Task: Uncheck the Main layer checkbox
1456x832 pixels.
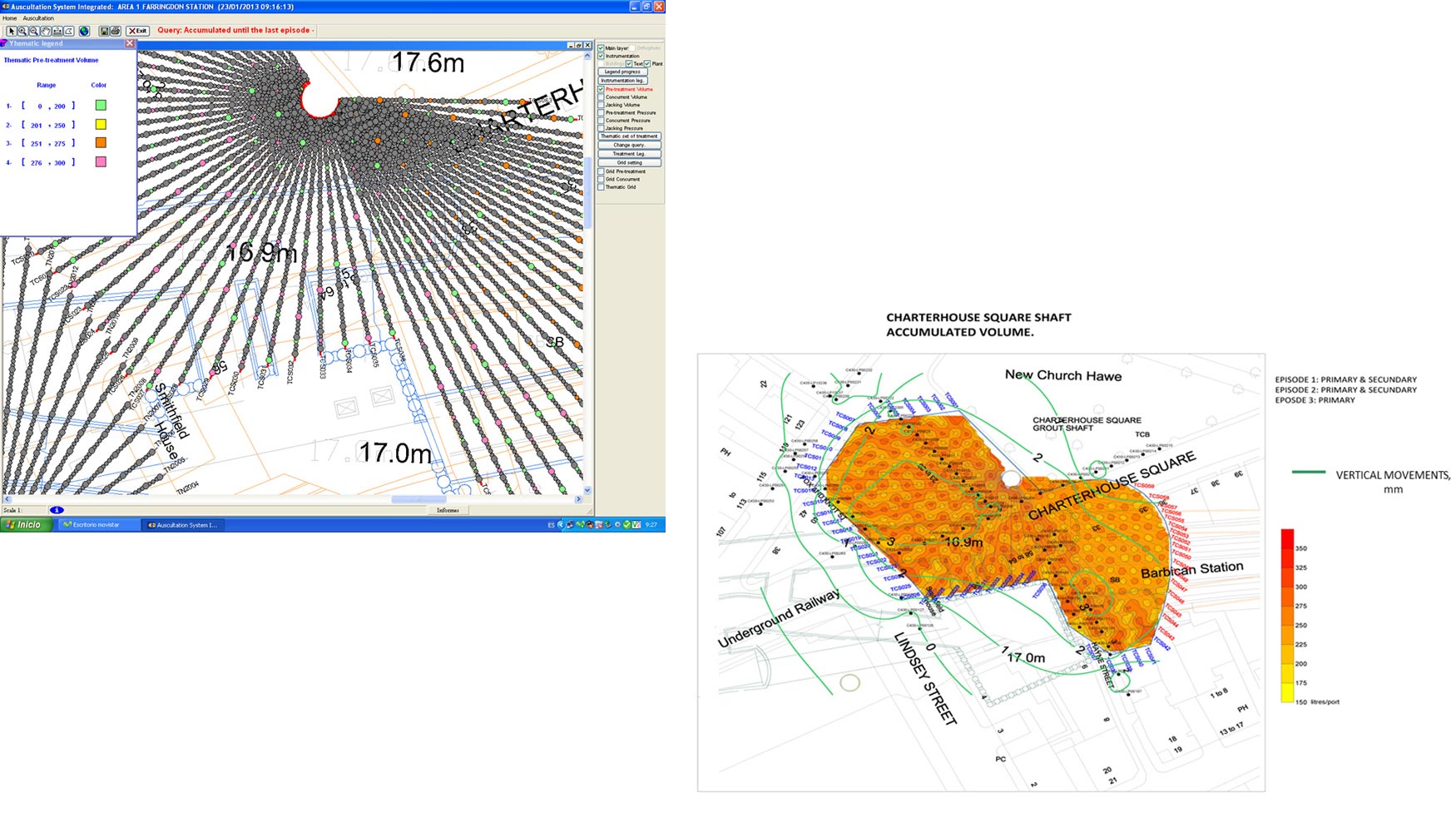Action: (x=602, y=48)
